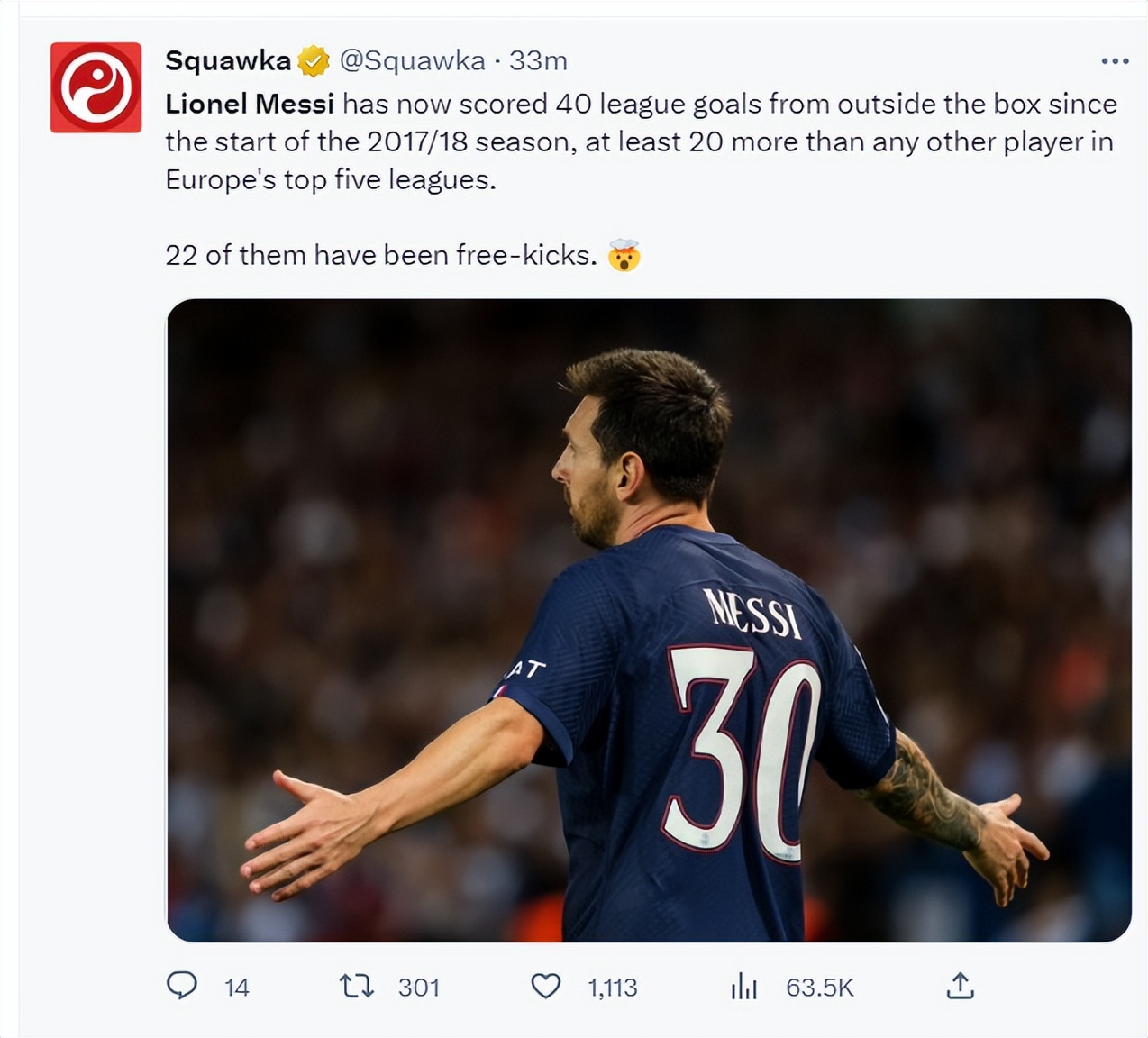This screenshot has height=1038, width=1148.
Task: Click the retweet arrows icon
Action: (356, 986)
